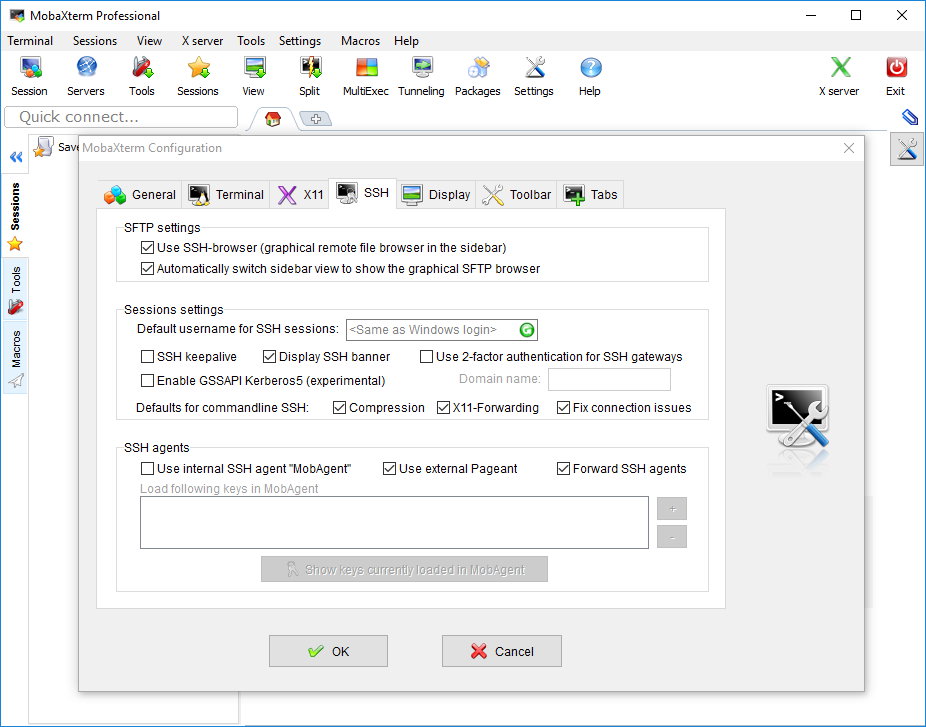The height and width of the screenshot is (727, 926).
Task: Open the Settings menu
Action: click(300, 41)
